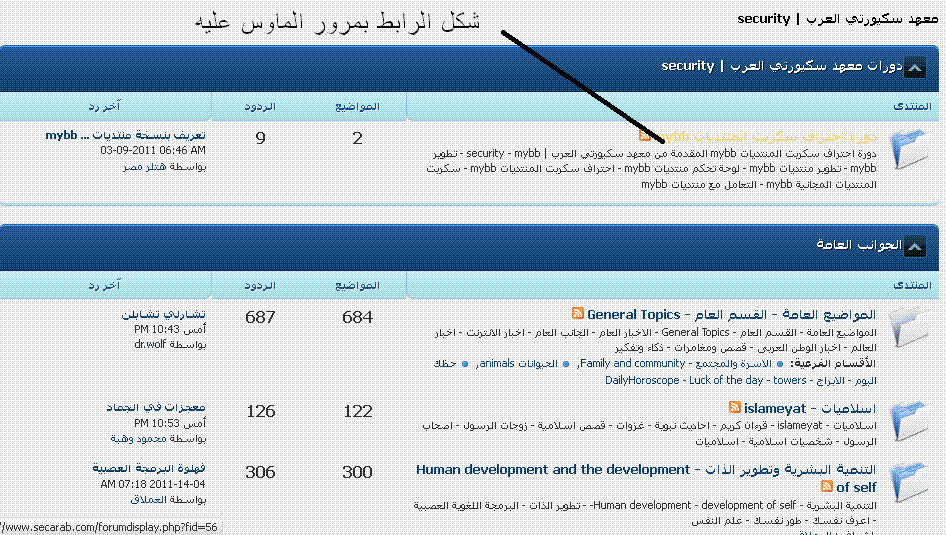Open the RSS feed for the mybb course forum
Screen dimensions: 946x535
644,135
